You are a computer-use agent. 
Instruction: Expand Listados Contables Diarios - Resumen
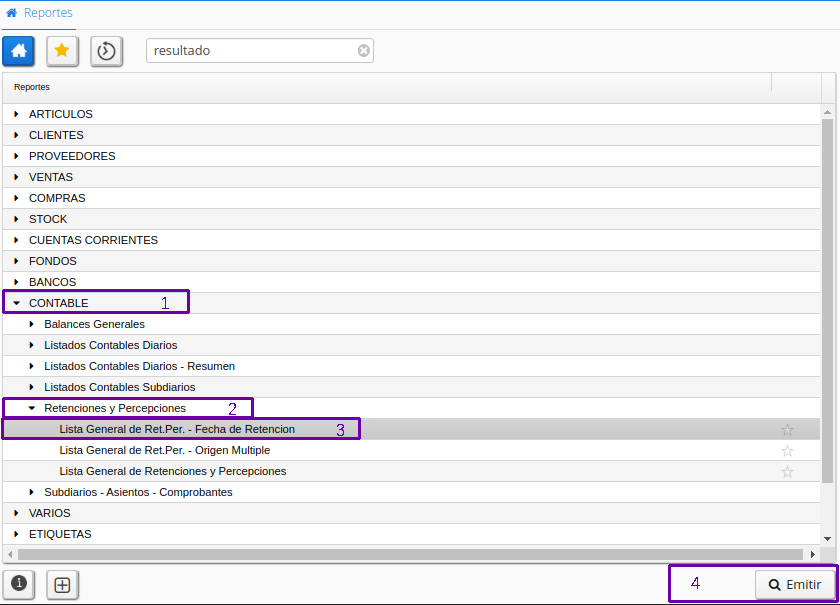click(32, 366)
